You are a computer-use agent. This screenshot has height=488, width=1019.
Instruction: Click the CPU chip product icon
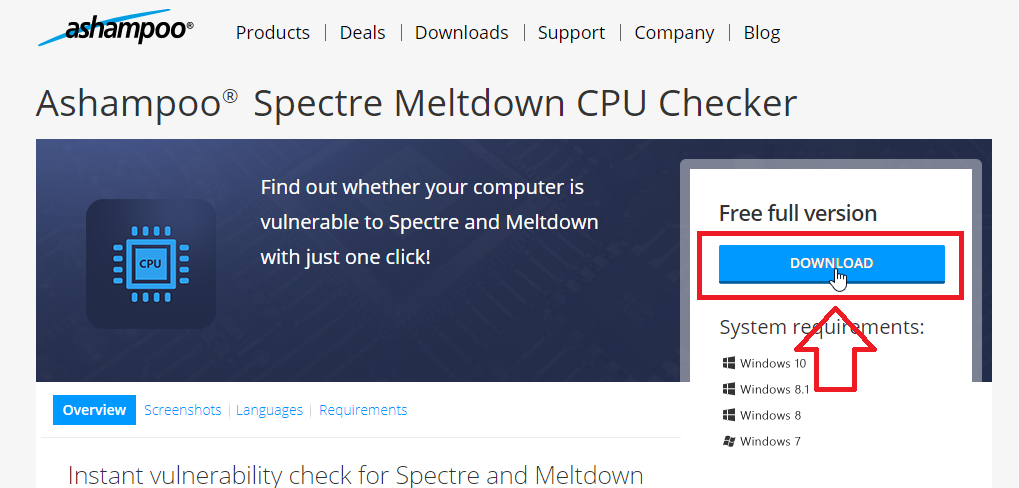tap(151, 263)
